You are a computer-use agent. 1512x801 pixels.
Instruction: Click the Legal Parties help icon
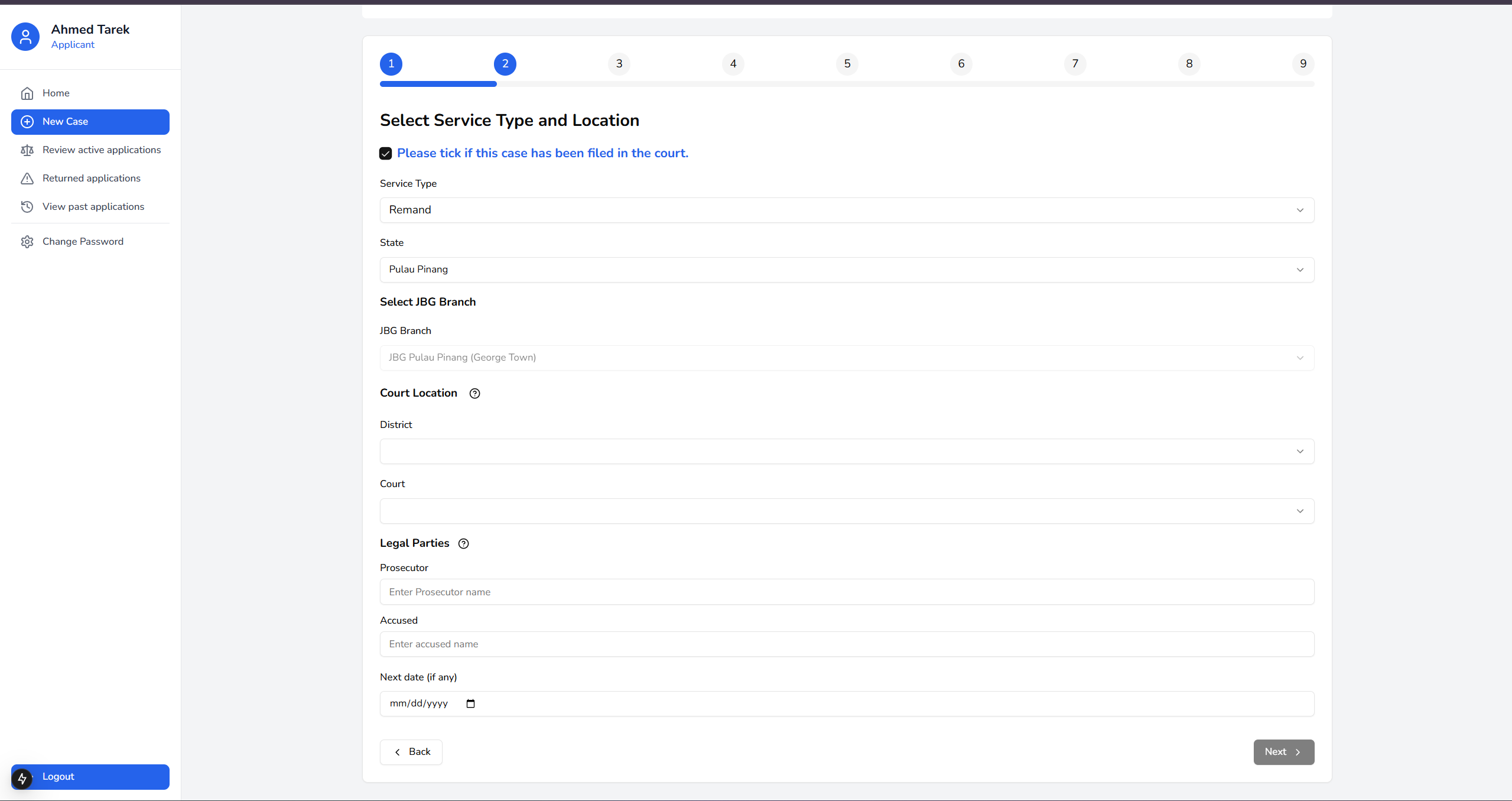464,544
